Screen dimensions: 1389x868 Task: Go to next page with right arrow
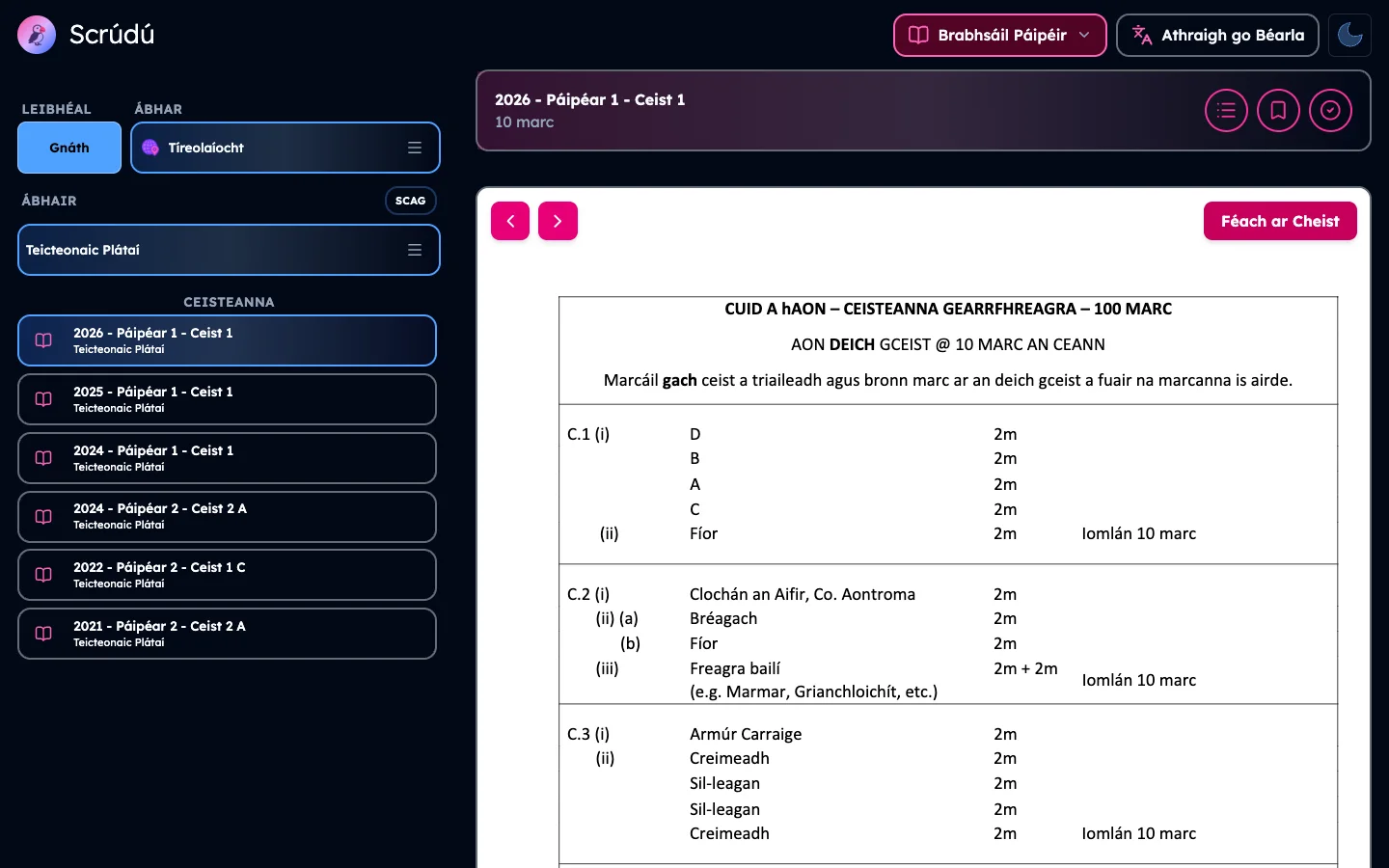click(x=558, y=221)
